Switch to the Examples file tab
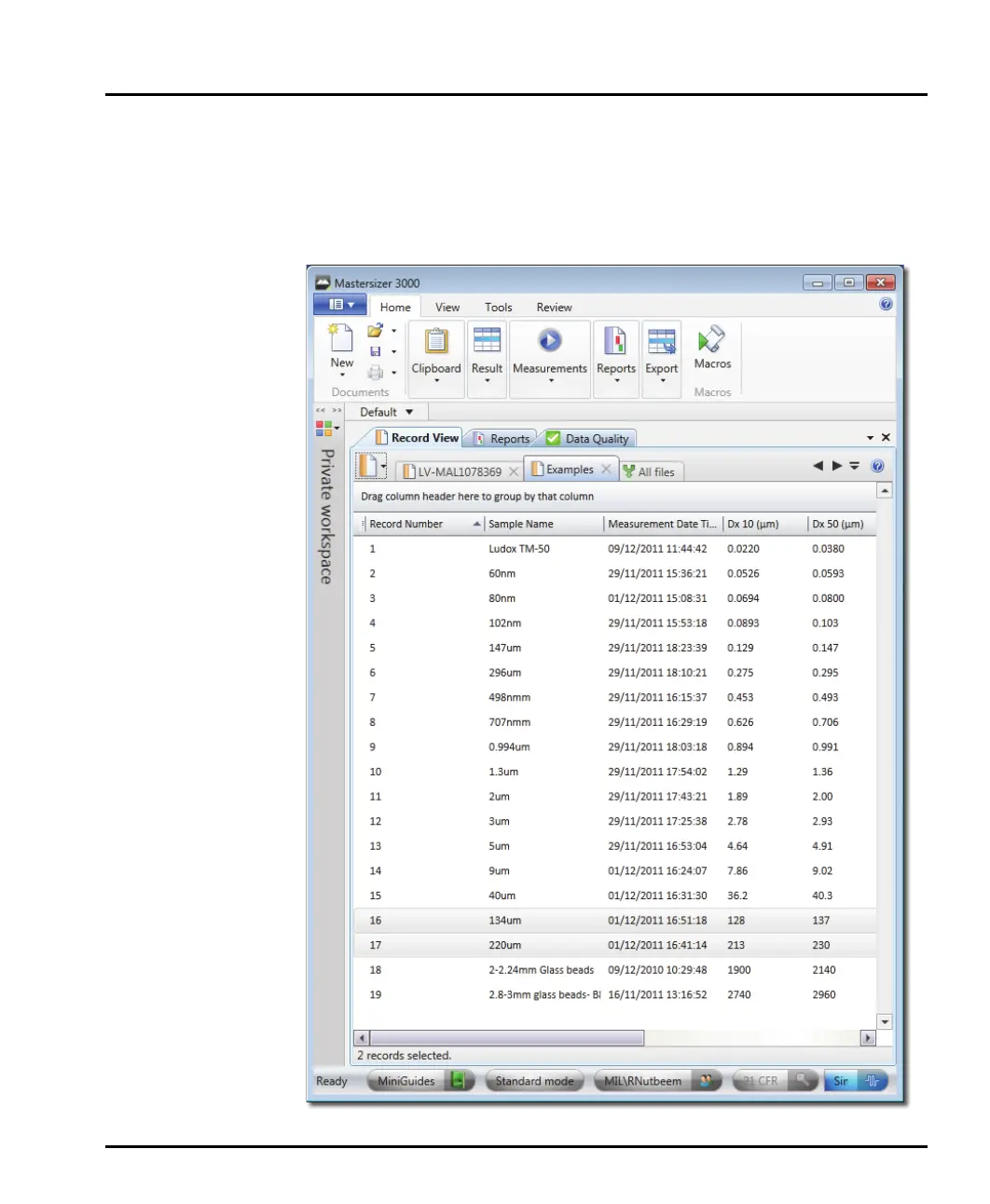Image resolution: width=990 pixels, height=1204 pixels. [562, 470]
